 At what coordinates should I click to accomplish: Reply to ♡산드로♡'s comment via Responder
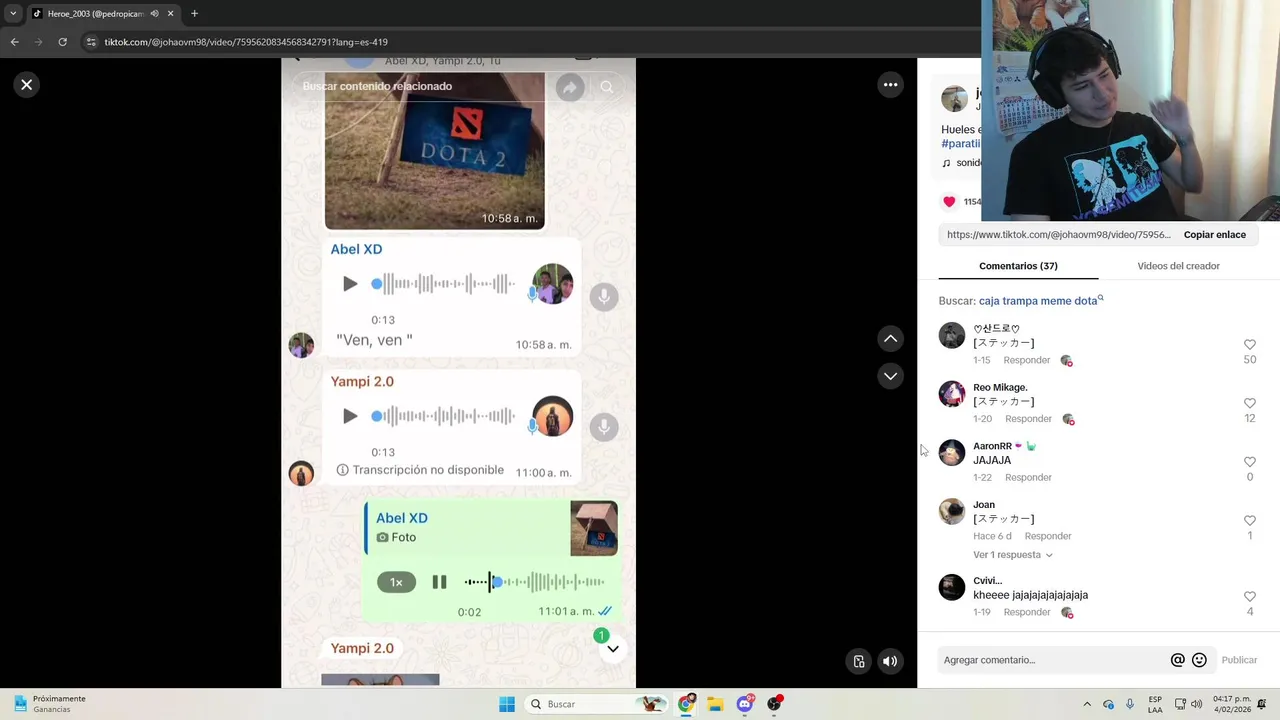(x=1027, y=360)
